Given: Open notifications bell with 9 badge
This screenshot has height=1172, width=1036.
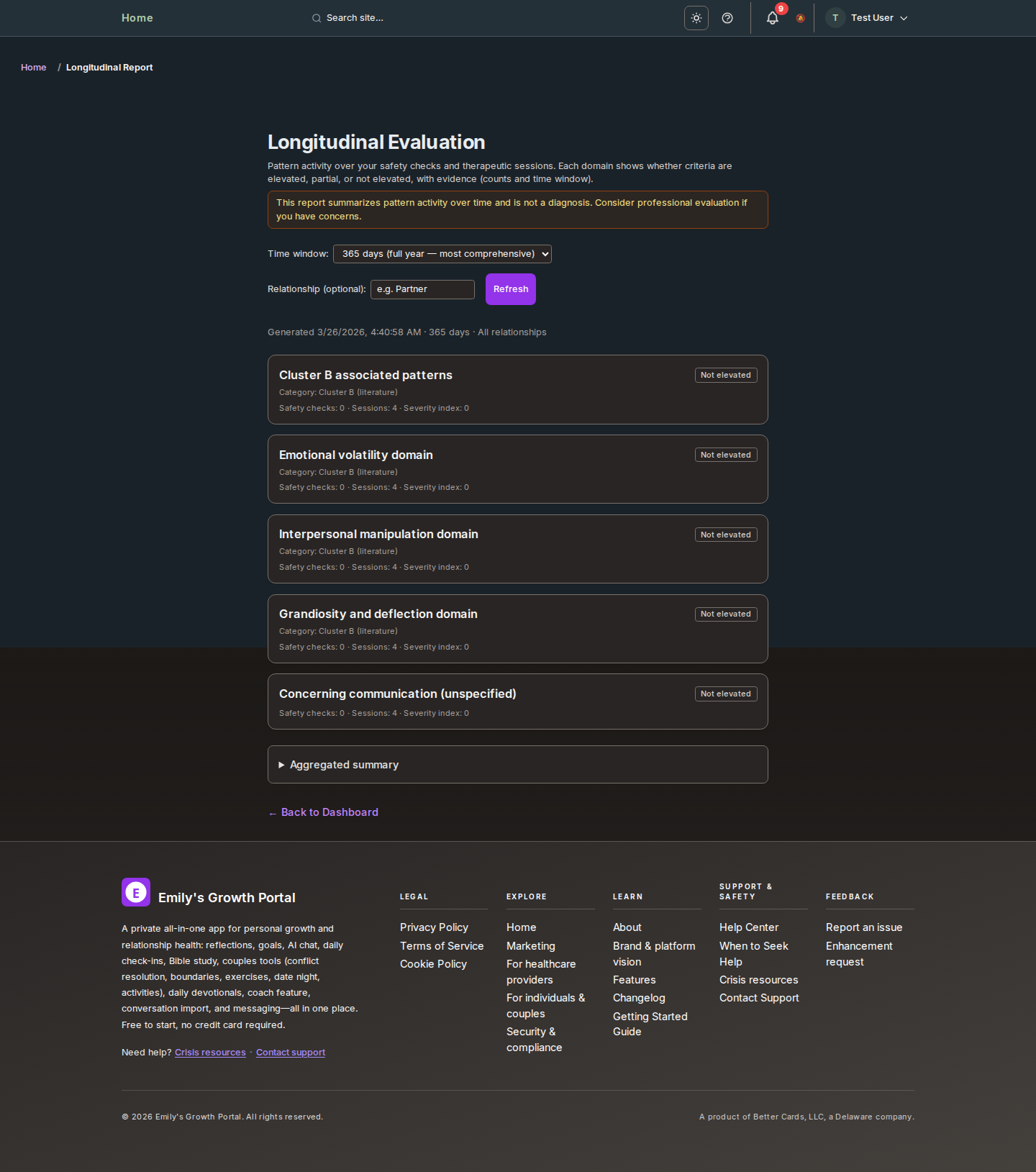Looking at the screenshot, I should click(x=773, y=18).
